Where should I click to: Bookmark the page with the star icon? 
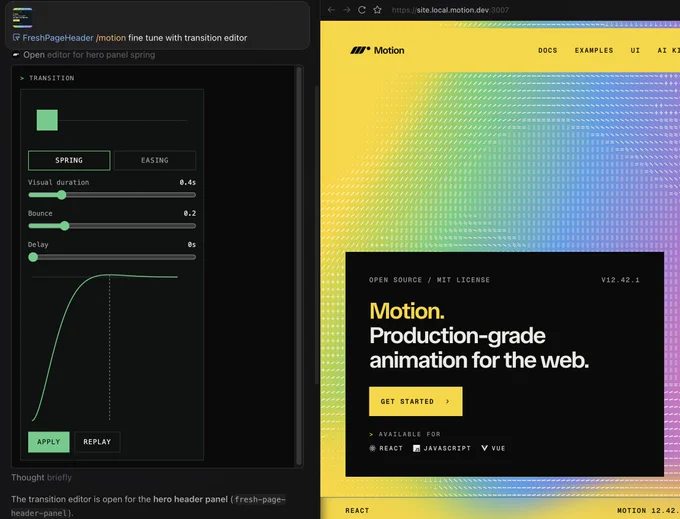(x=377, y=10)
